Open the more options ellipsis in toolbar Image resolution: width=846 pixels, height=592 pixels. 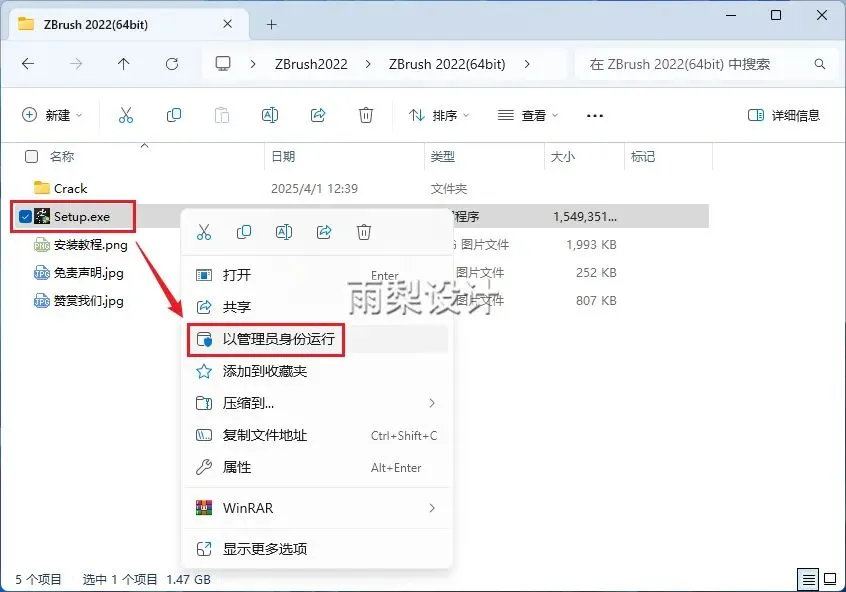click(x=595, y=115)
